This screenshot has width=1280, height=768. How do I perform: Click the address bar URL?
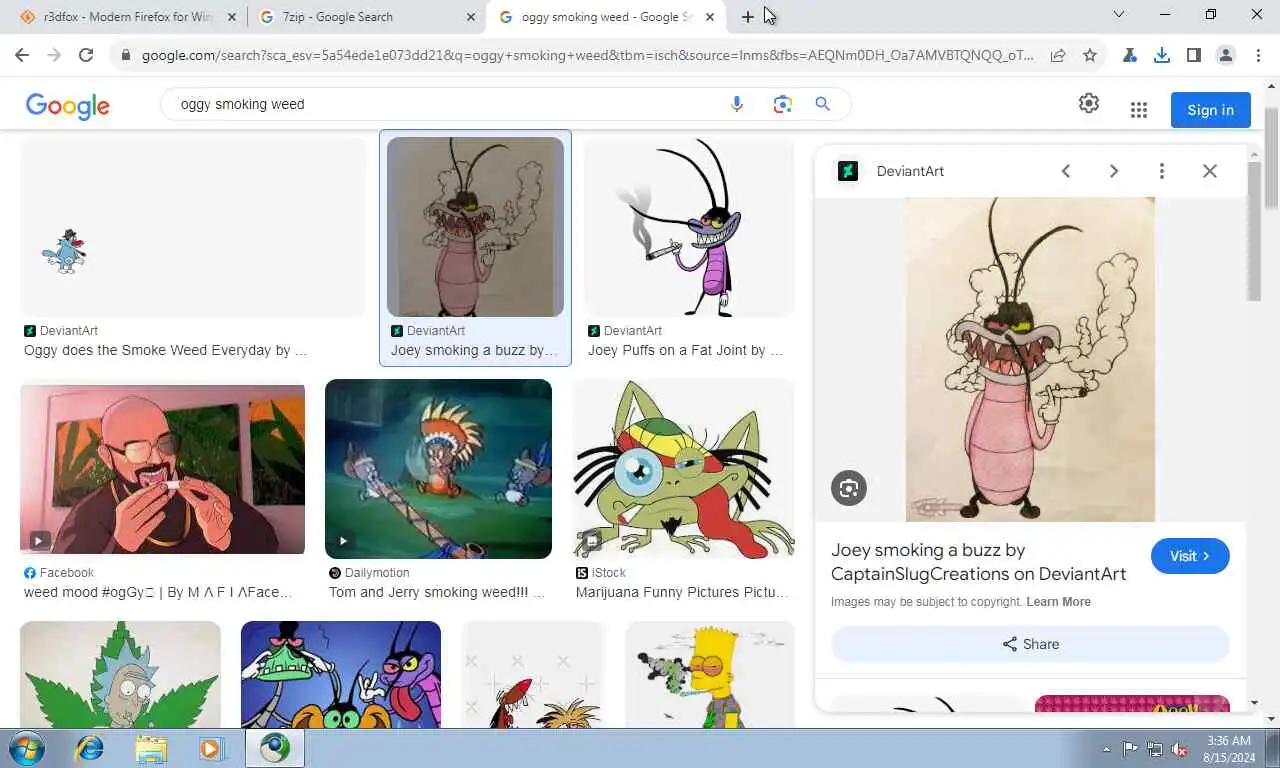588,55
